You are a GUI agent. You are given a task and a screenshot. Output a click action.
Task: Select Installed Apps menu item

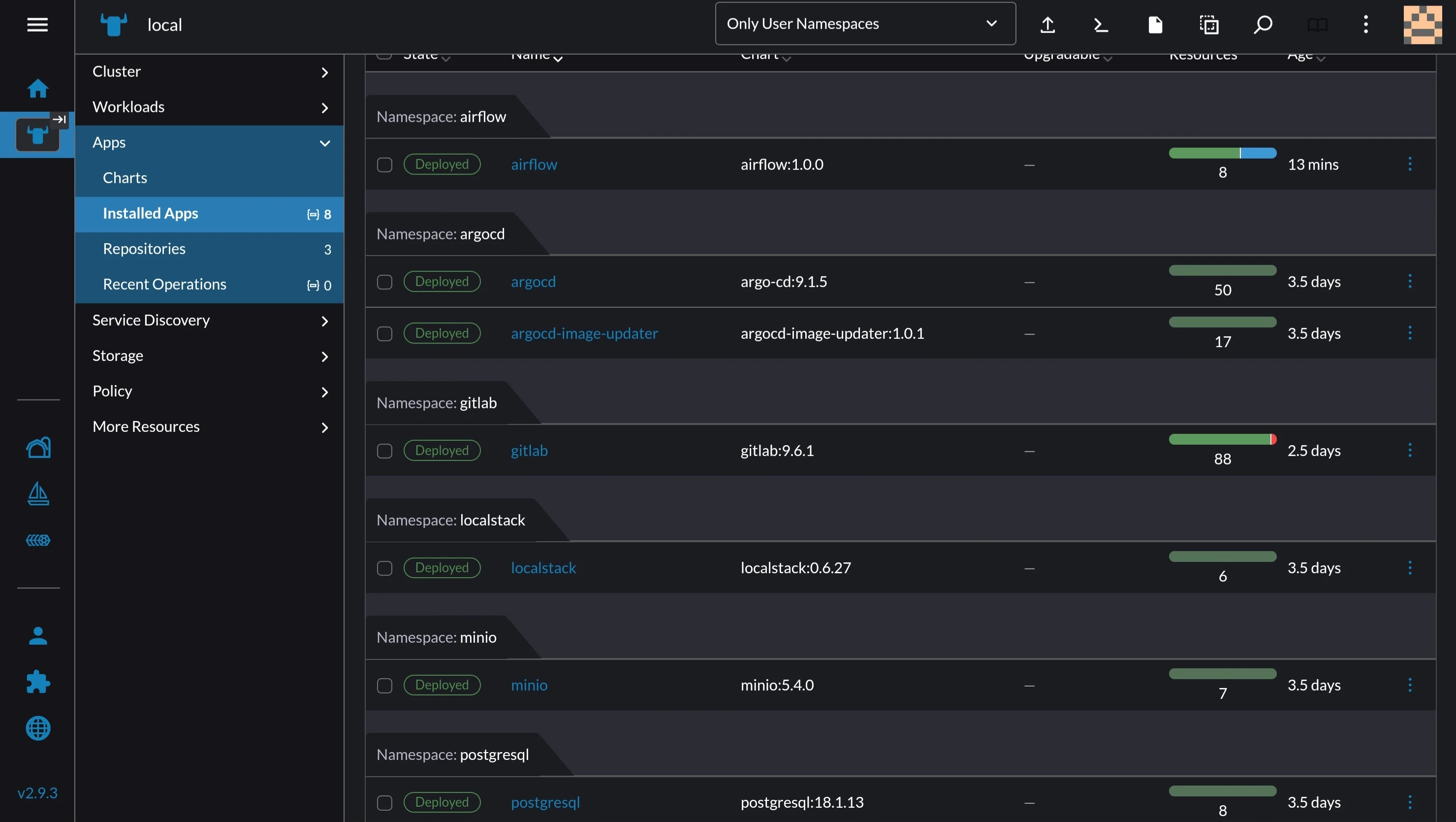209,214
